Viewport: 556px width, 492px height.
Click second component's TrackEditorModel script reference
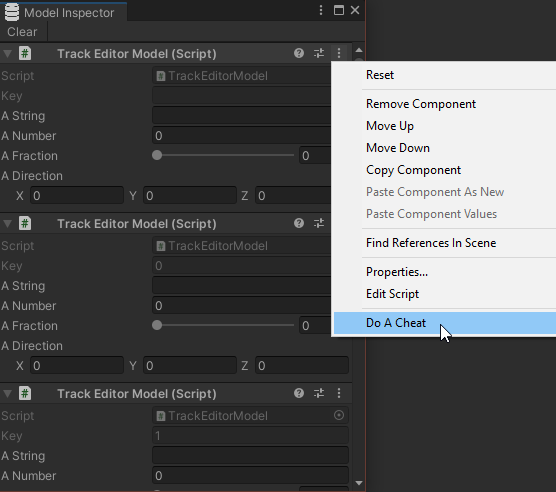tap(241, 246)
